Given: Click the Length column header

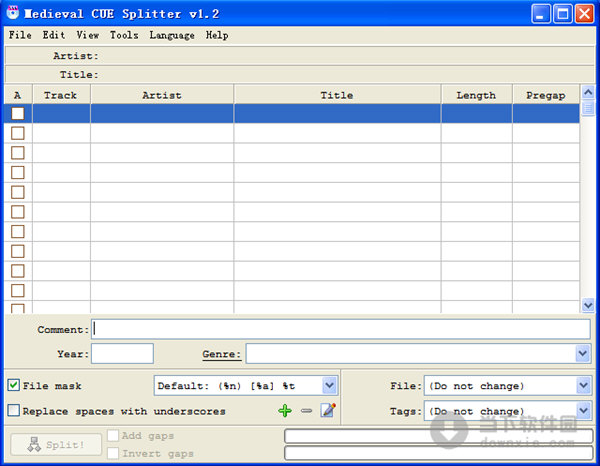Looking at the screenshot, I should (x=476, y=95).
